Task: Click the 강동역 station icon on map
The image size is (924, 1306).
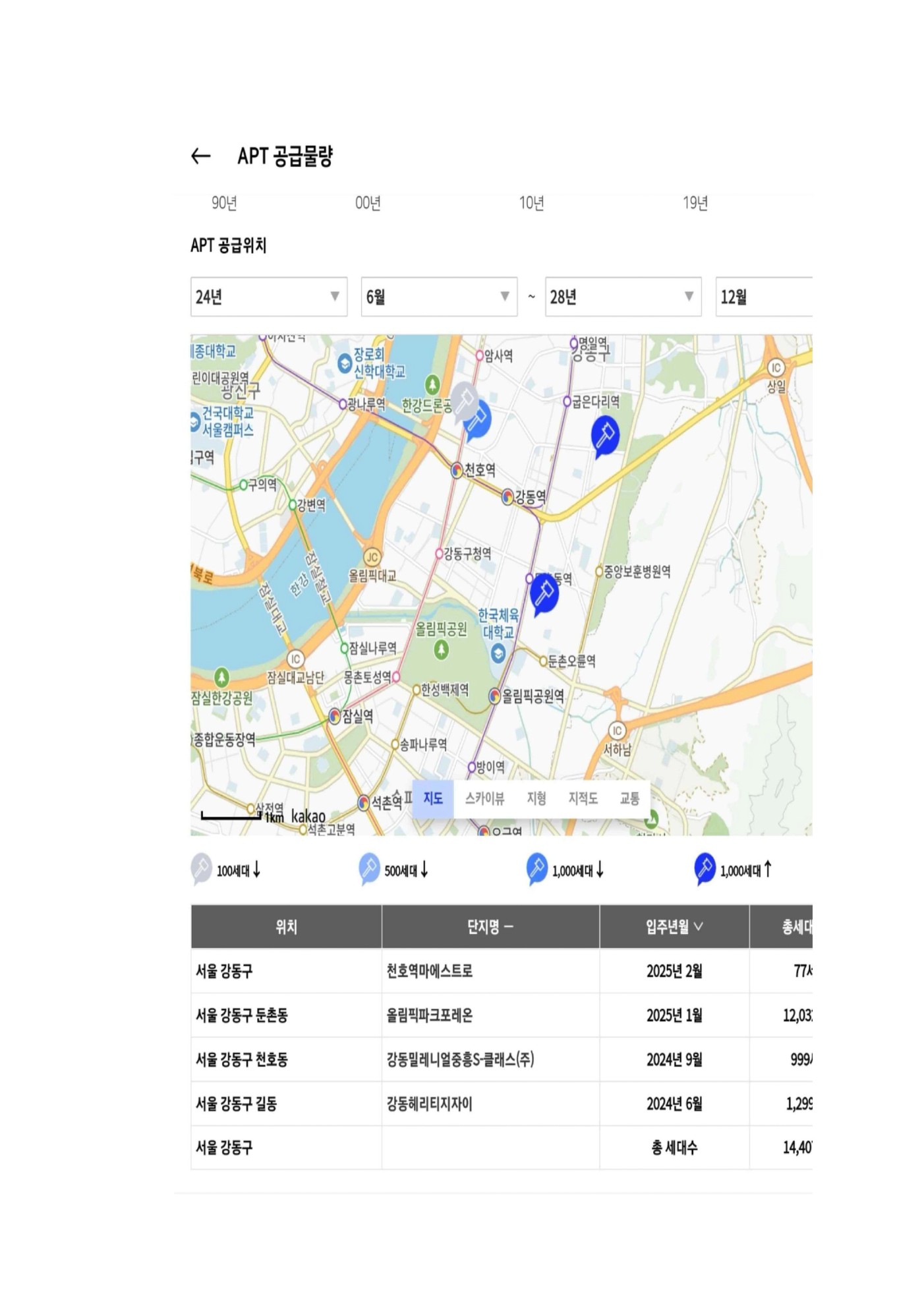Action: [507, 496]
